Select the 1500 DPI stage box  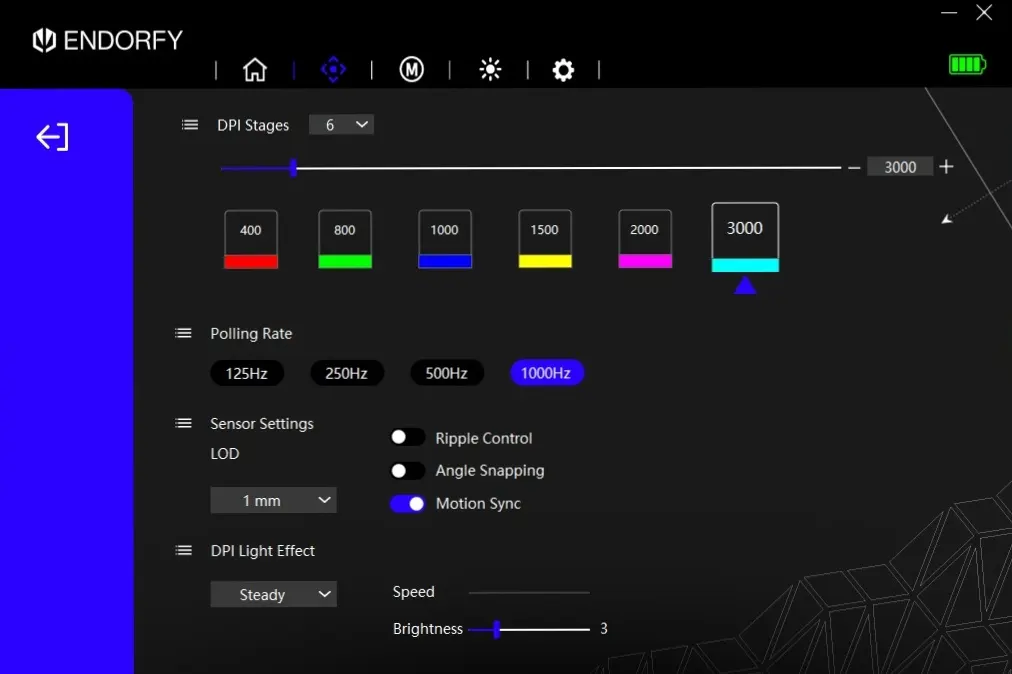(x=545, y=239)
